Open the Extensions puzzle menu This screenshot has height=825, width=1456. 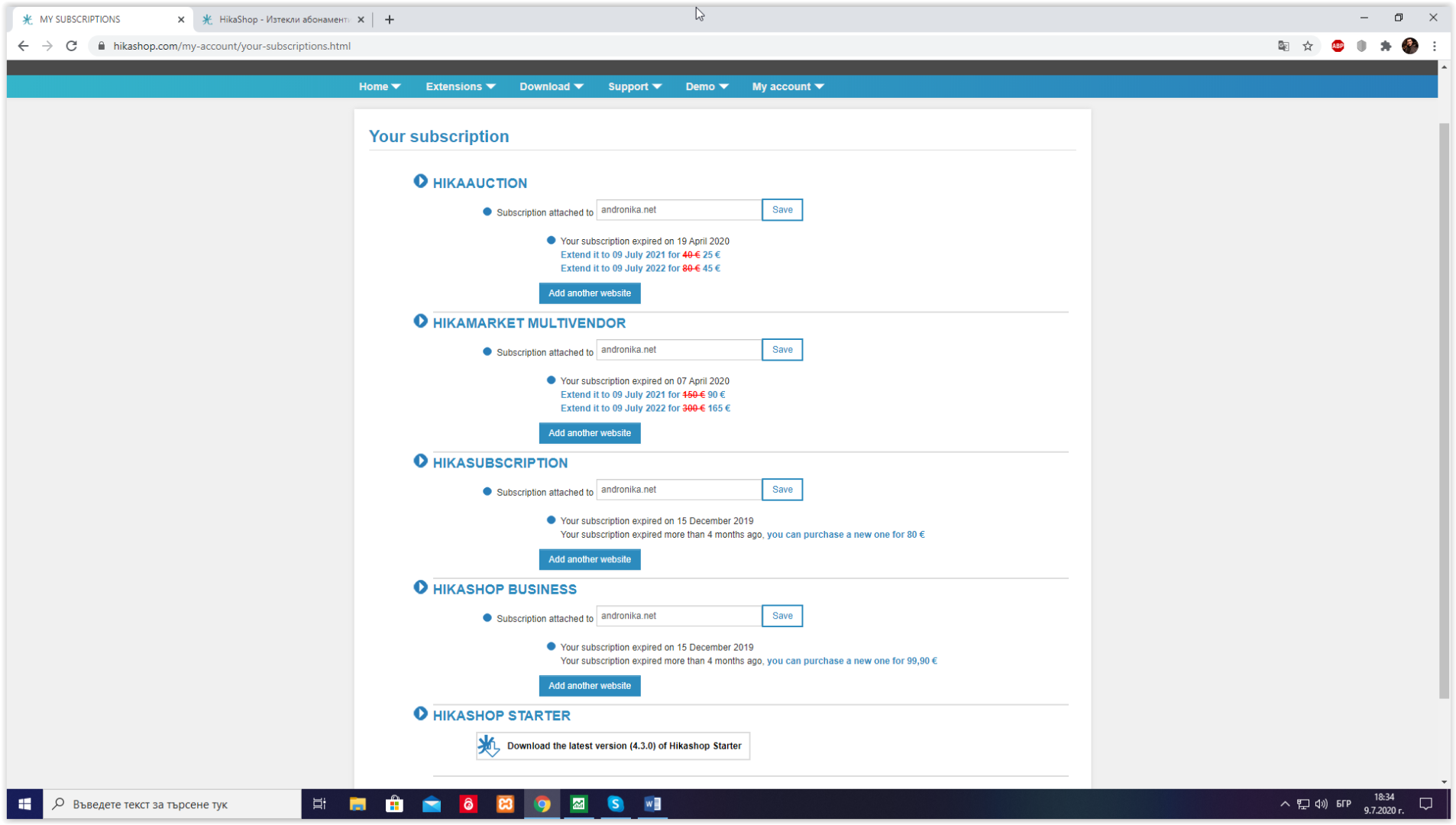coord(1386,46)
